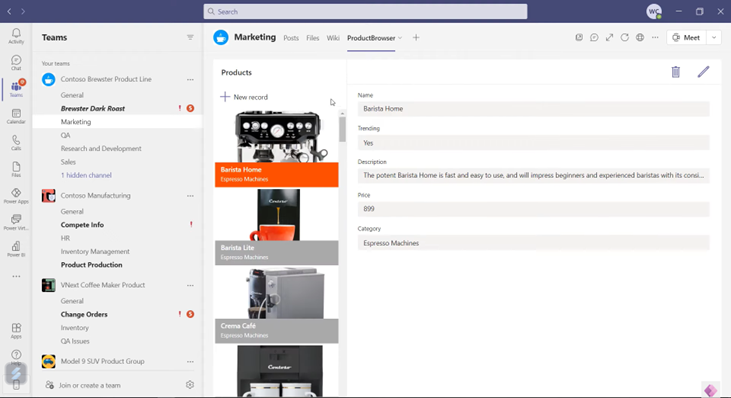Open the Compete Info channel
This screenshot has height=398, width=731.
[x=82, y=225]
